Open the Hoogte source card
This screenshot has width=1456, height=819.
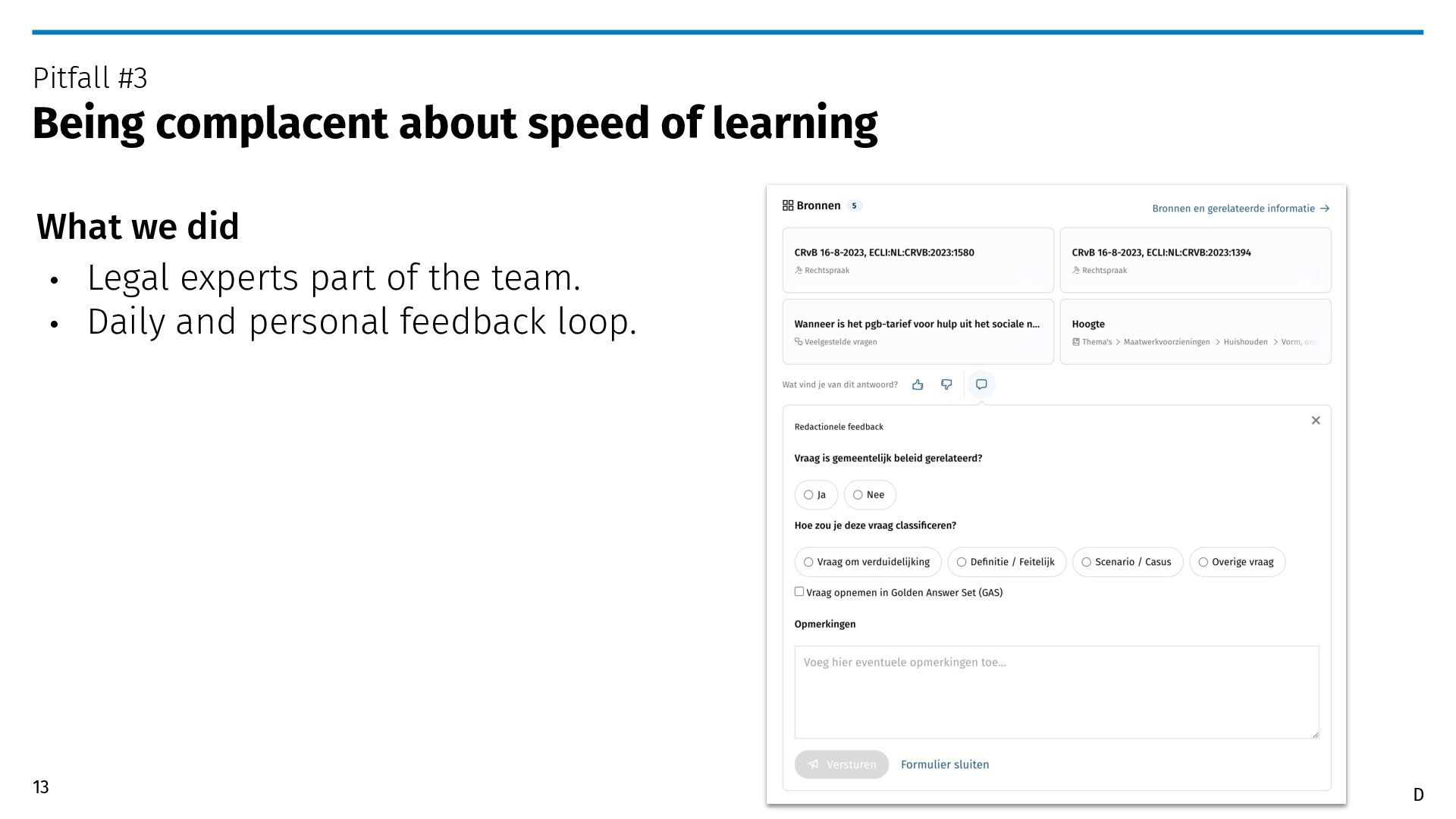point(1195,331)
